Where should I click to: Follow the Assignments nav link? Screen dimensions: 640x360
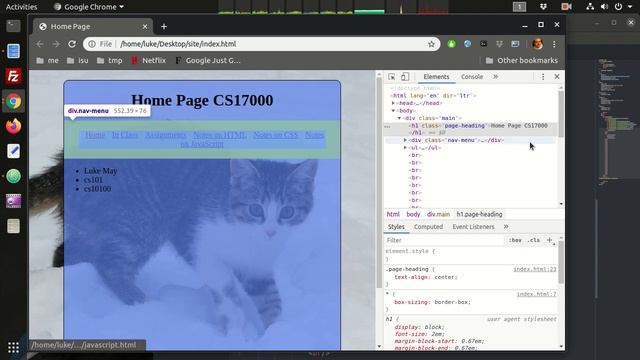coord(165,135)
